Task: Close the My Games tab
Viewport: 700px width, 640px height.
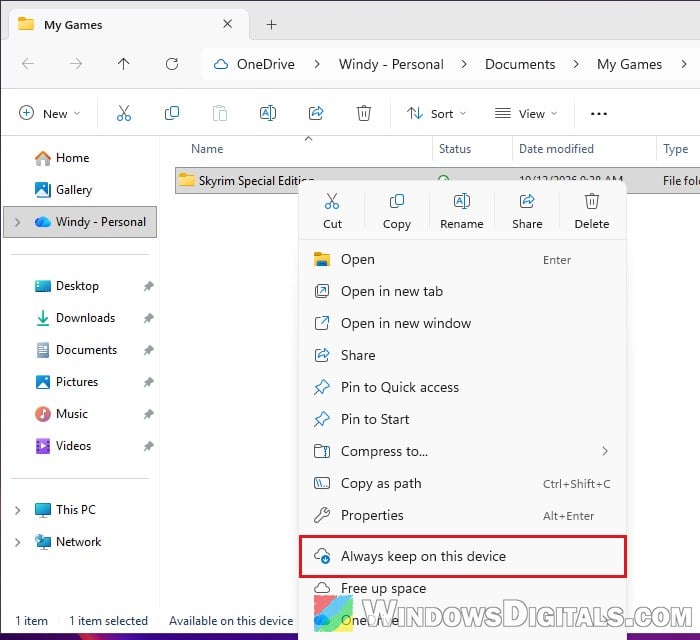Action: click(x=228, y=24)
